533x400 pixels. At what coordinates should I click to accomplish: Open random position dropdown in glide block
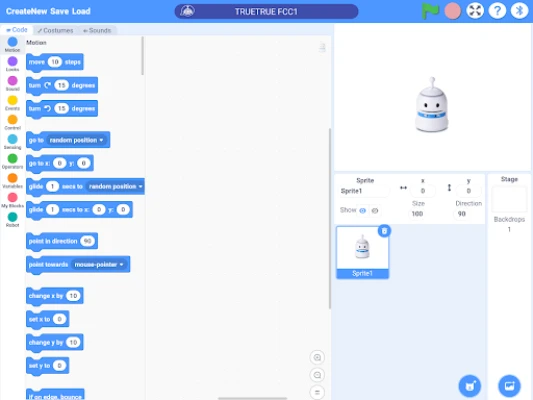tap(115, 187)
